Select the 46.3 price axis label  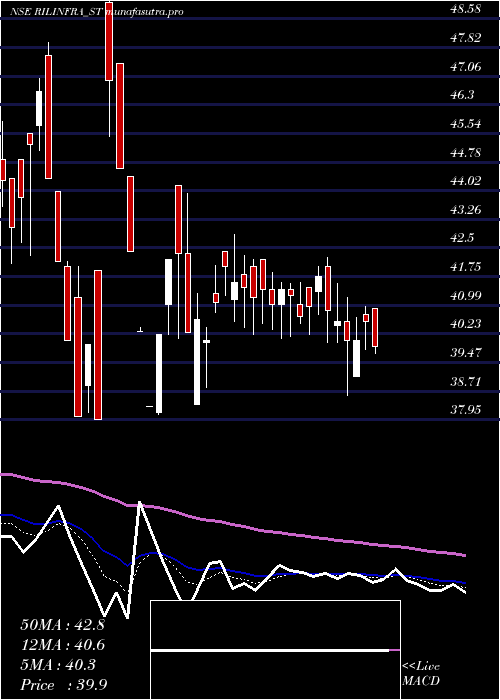(462, 95)
